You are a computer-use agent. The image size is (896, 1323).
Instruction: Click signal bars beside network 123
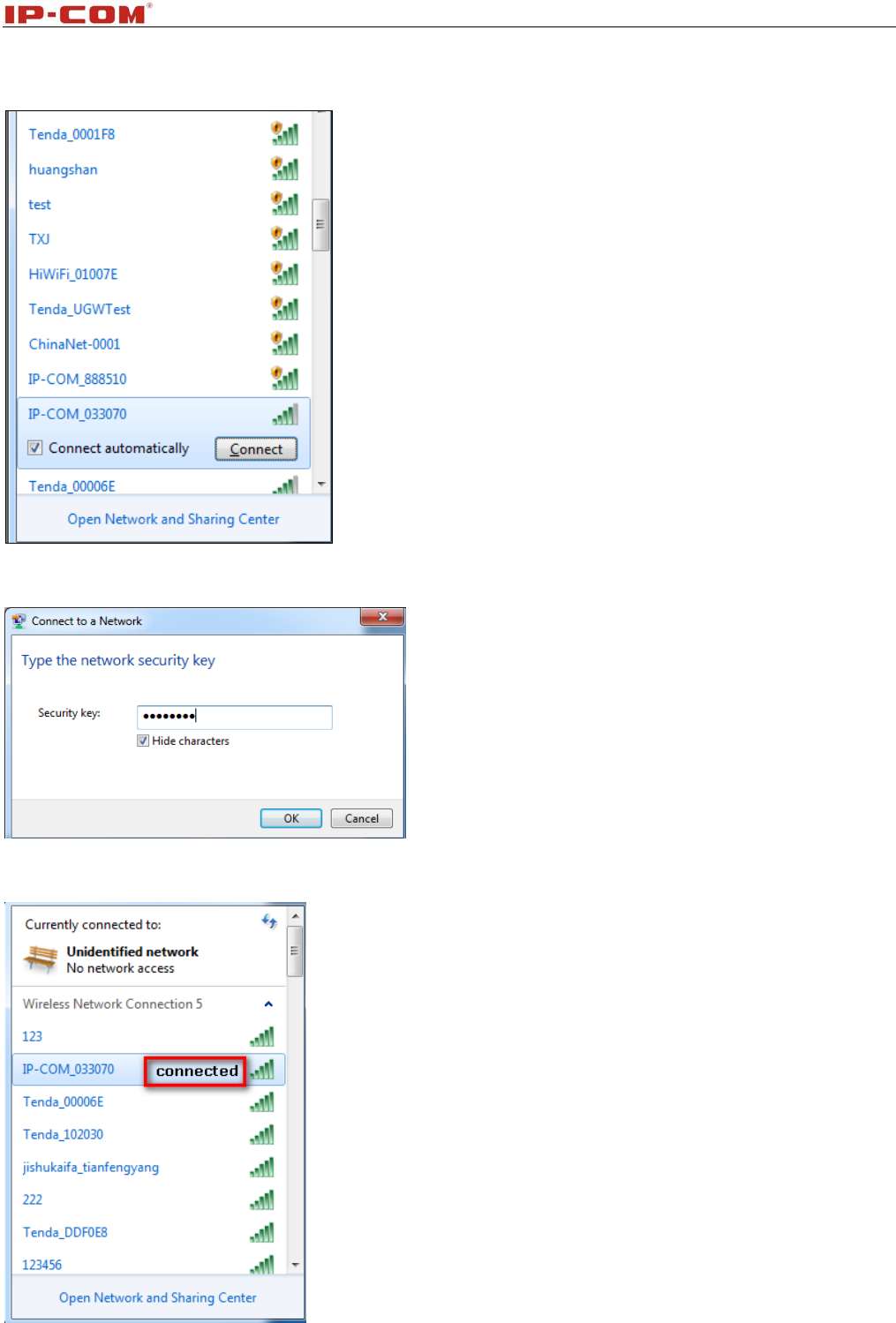(261, 1036)
